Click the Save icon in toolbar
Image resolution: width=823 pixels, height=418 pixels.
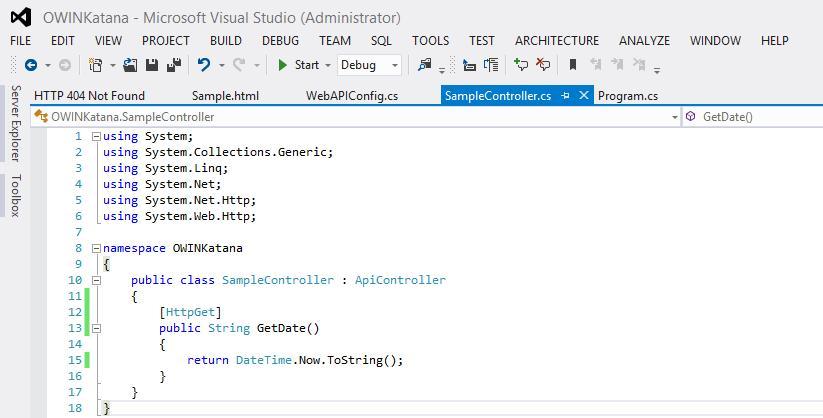click(152, 65)
